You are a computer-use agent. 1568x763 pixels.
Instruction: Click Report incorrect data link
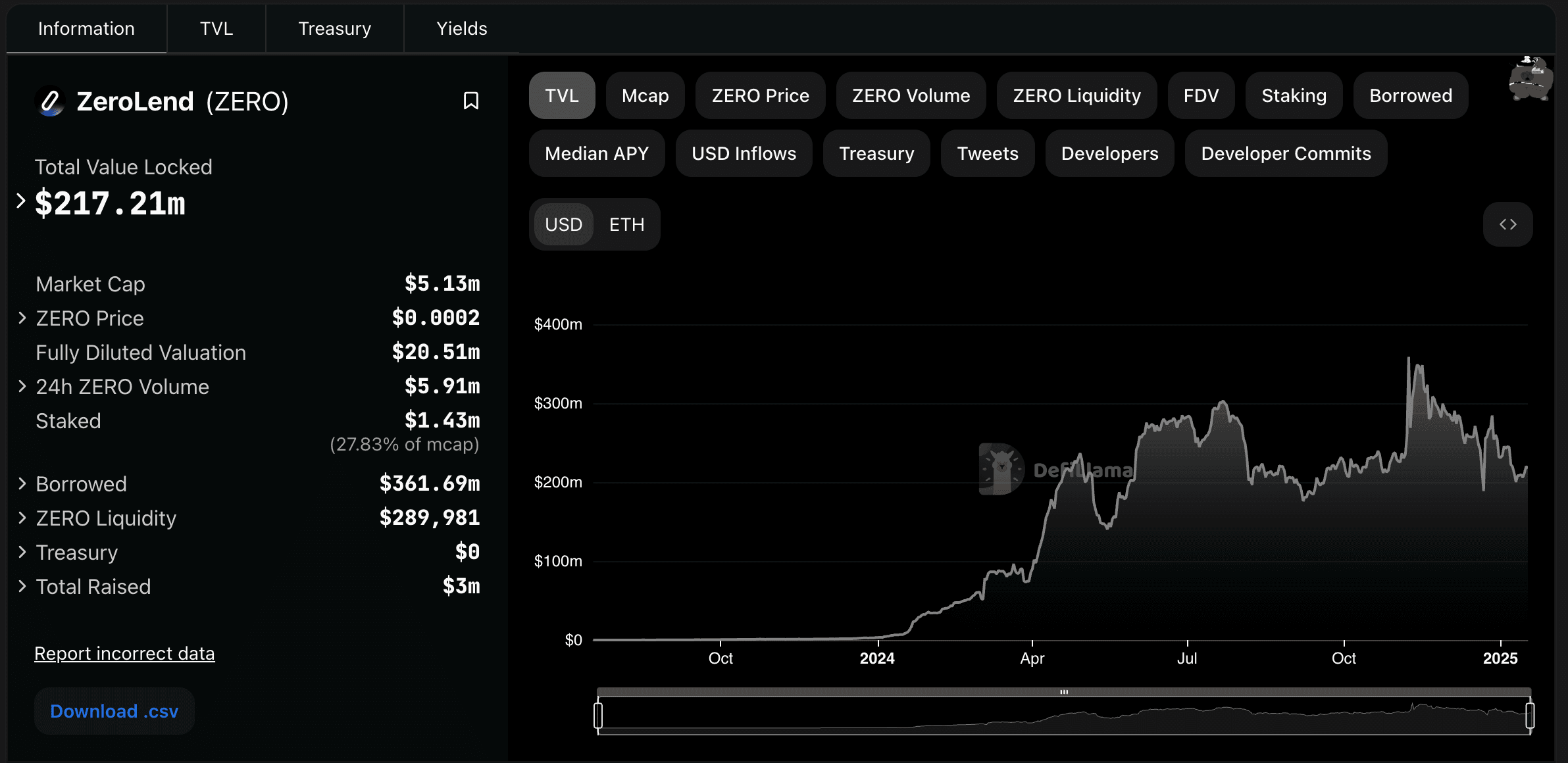point(124,653)
